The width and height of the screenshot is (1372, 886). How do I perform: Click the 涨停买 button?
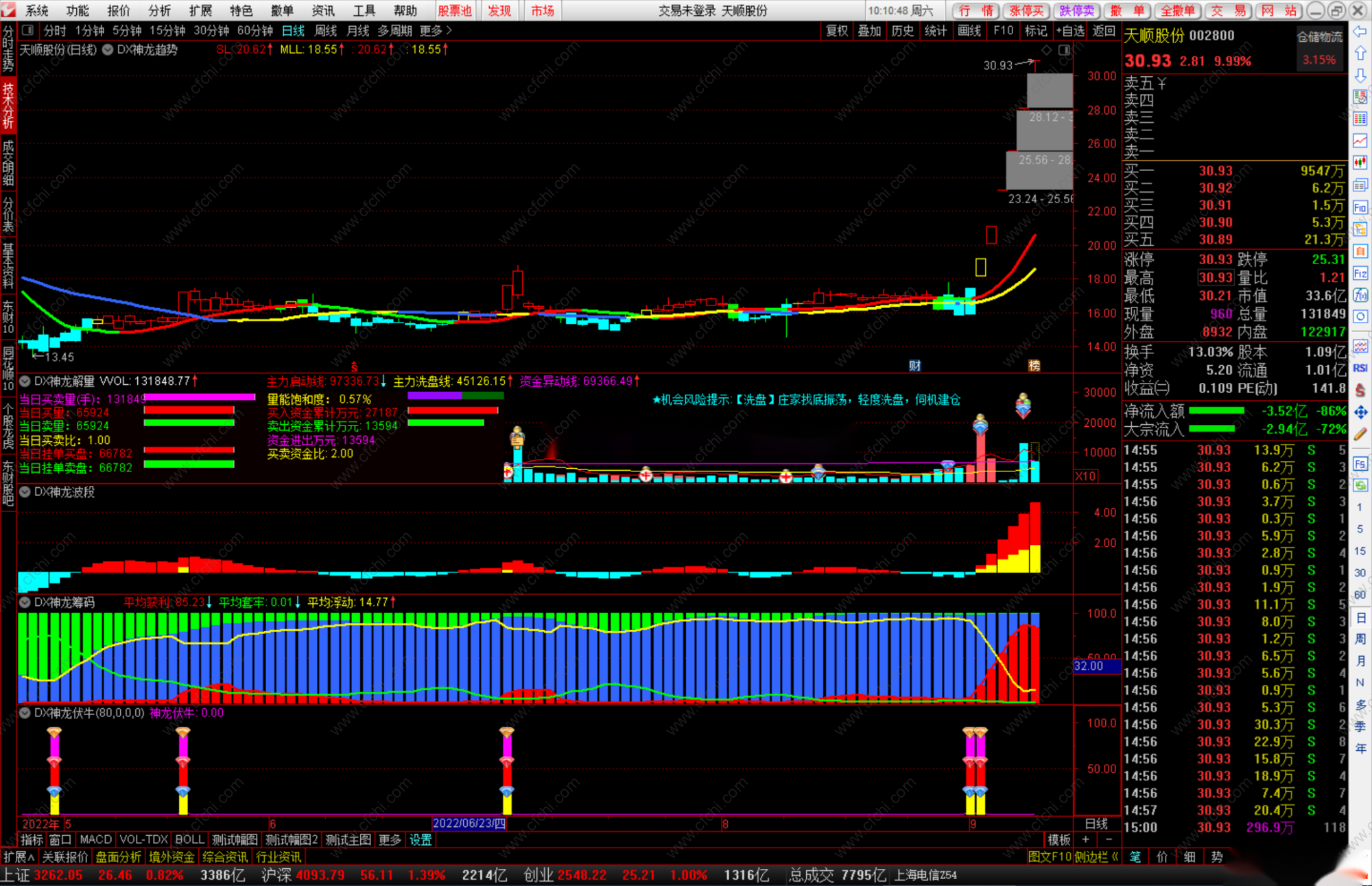[1026, 10]
